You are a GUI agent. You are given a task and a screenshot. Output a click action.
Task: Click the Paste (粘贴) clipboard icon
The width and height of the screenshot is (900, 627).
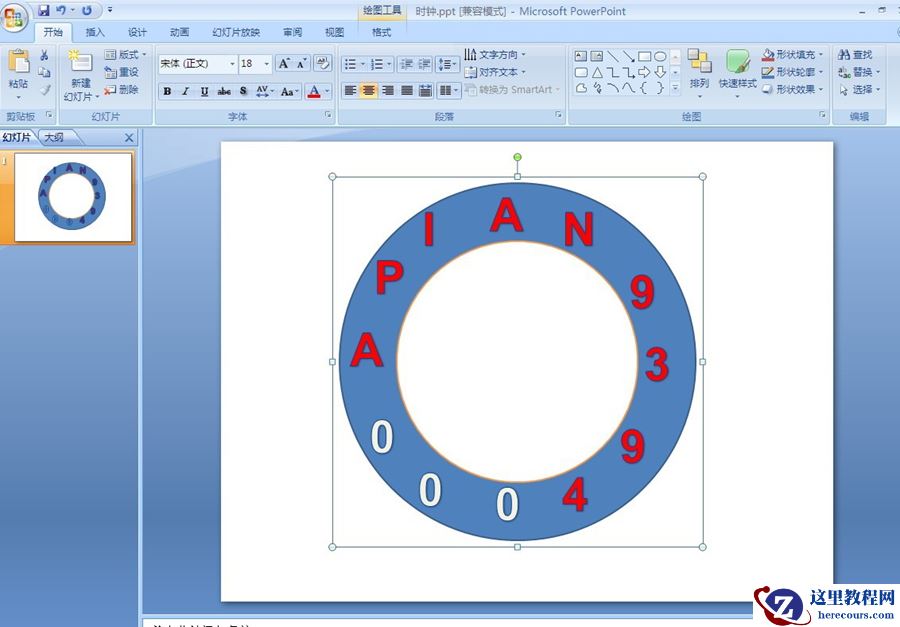(18, 63)
